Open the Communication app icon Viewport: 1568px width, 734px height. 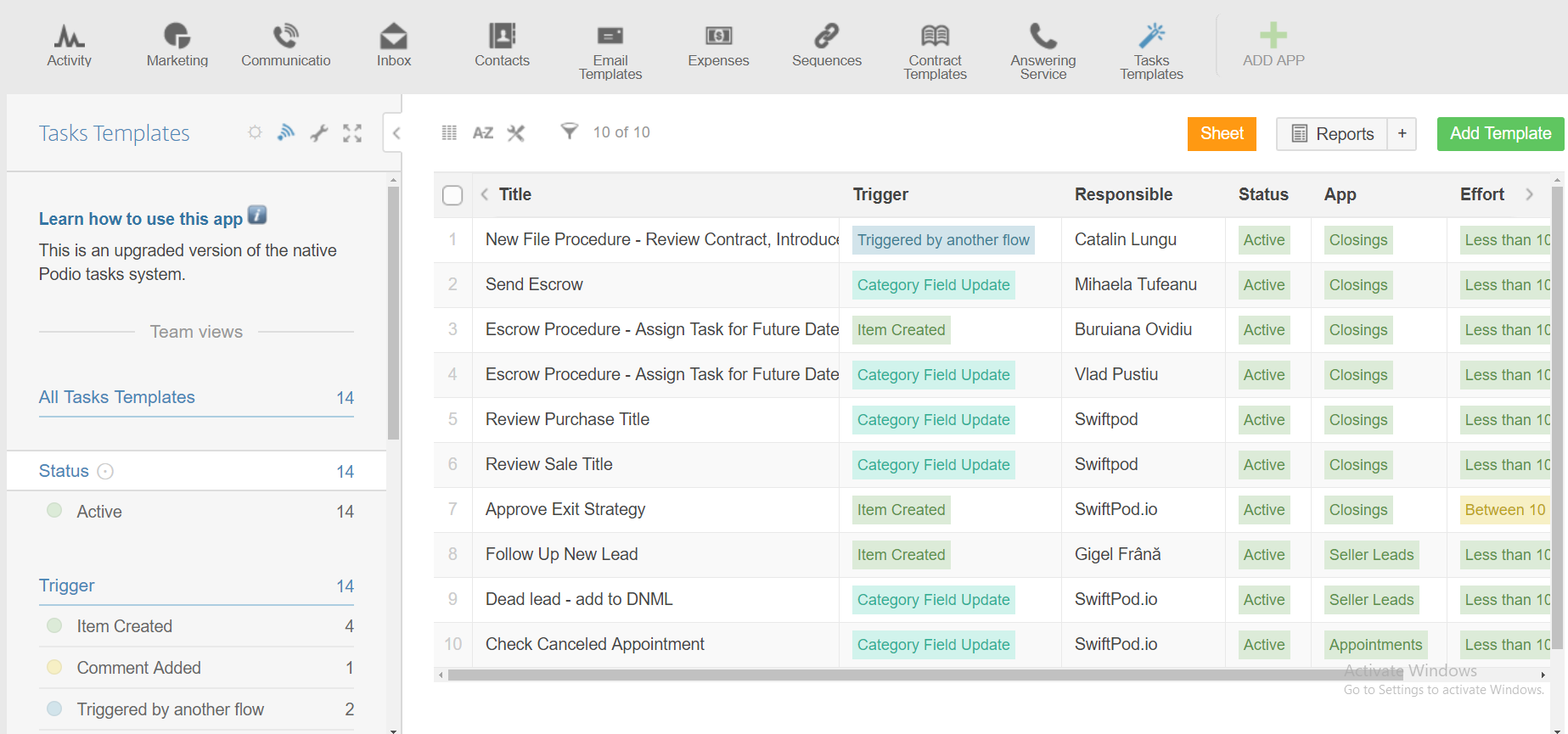pos(285,36)
